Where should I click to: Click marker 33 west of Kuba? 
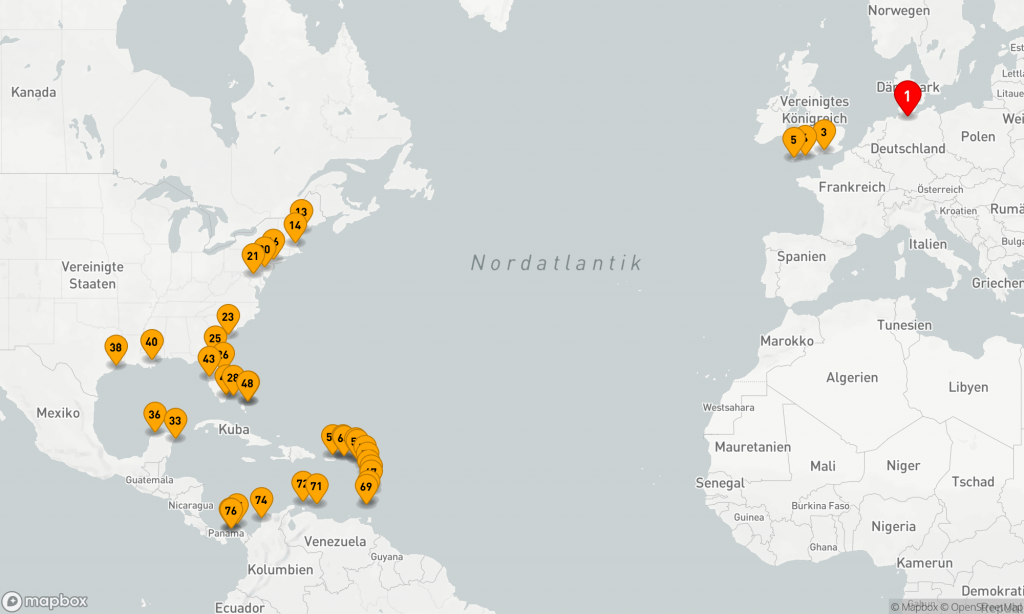pos(175,421)
